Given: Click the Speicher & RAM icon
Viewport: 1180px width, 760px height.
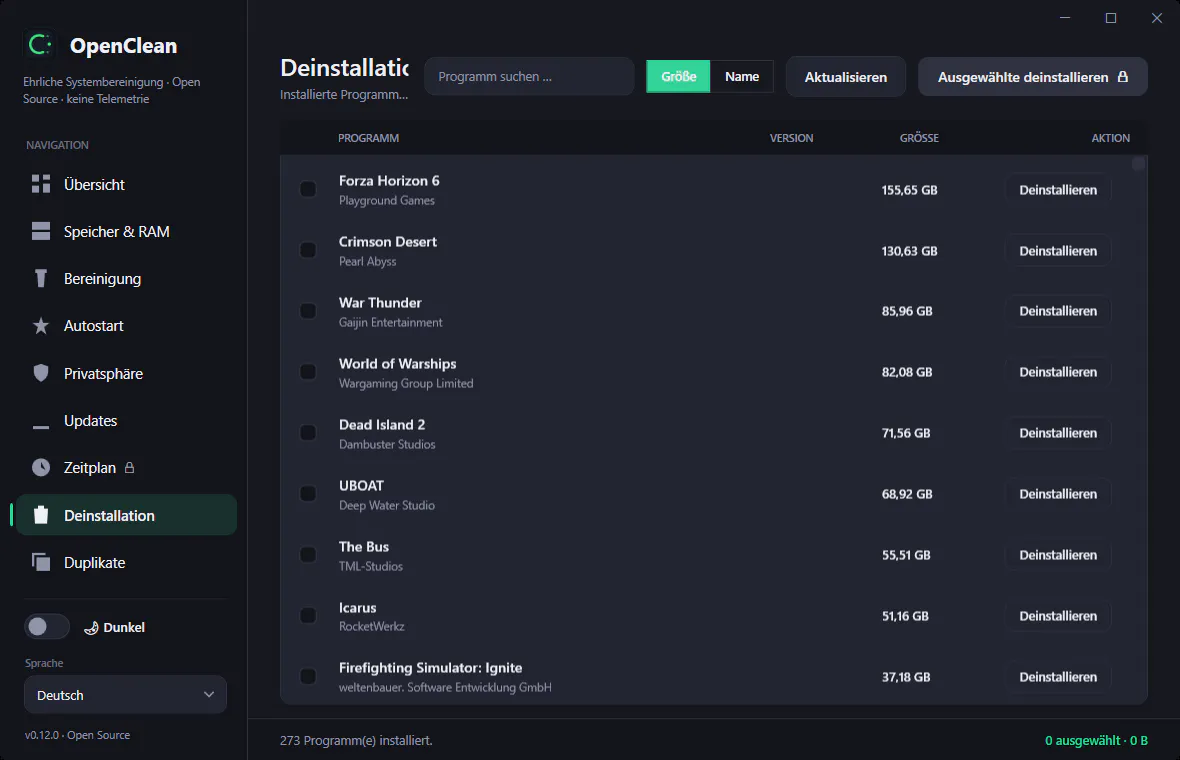Looking at the screenshot, I should 41,232.
